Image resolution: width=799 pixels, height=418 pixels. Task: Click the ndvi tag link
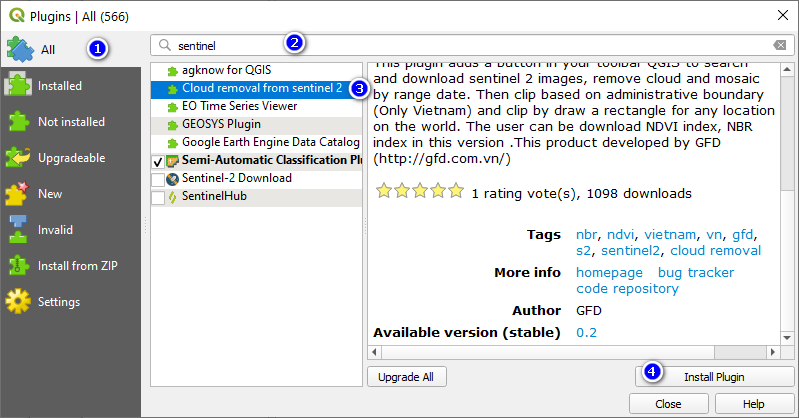coord(620,234)
